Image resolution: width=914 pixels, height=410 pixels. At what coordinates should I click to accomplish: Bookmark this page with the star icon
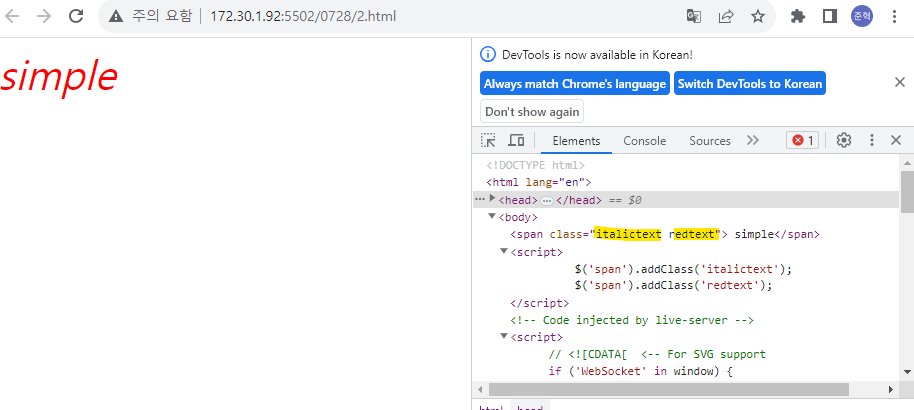pyautogui.click(x=758, y=16)
